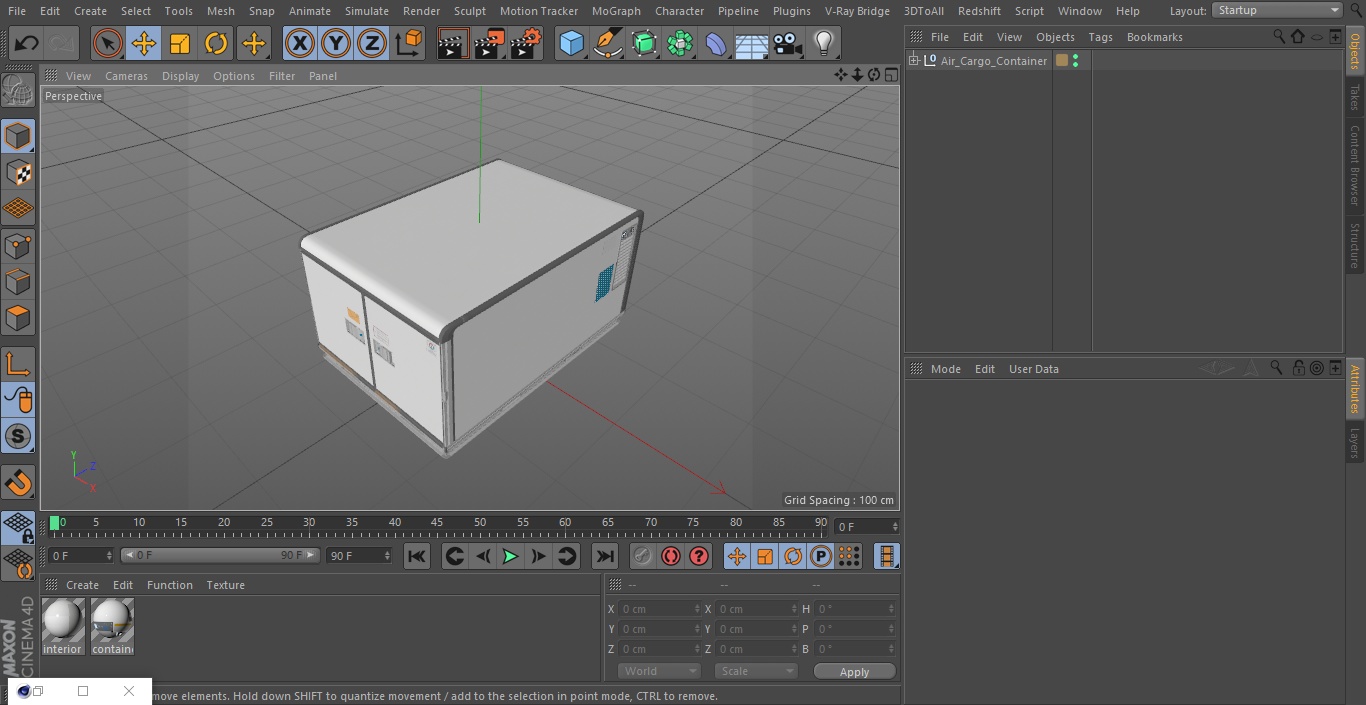Open the Content Browser side tab
Screen dimensions: 1366x705
coord(1355,165)
